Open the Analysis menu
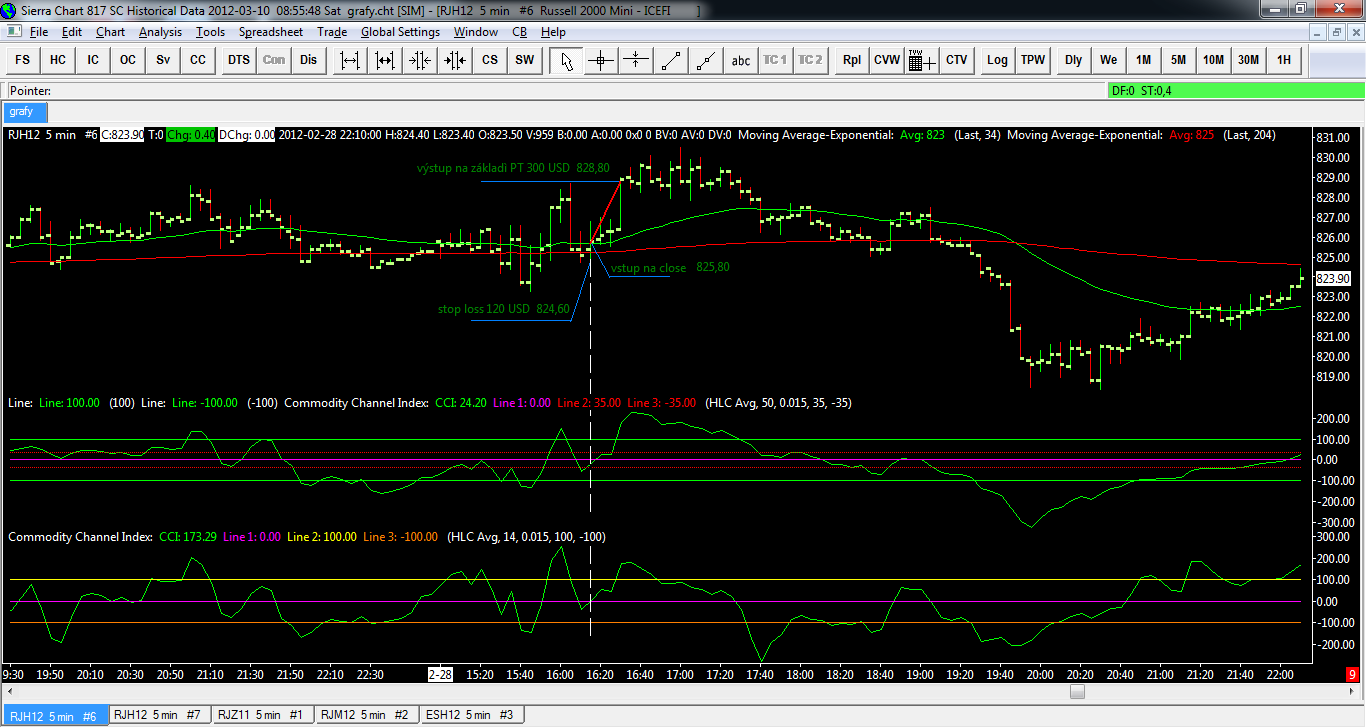The width and height of the screenshot is (1366, 728). [x=160, y=32]
